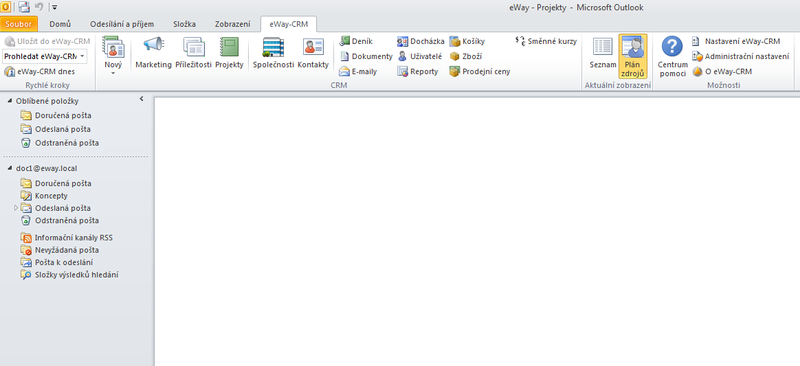Switch to the Složka ribbon tab
This screenshot has height=366, width=800.
pos(184,24)
